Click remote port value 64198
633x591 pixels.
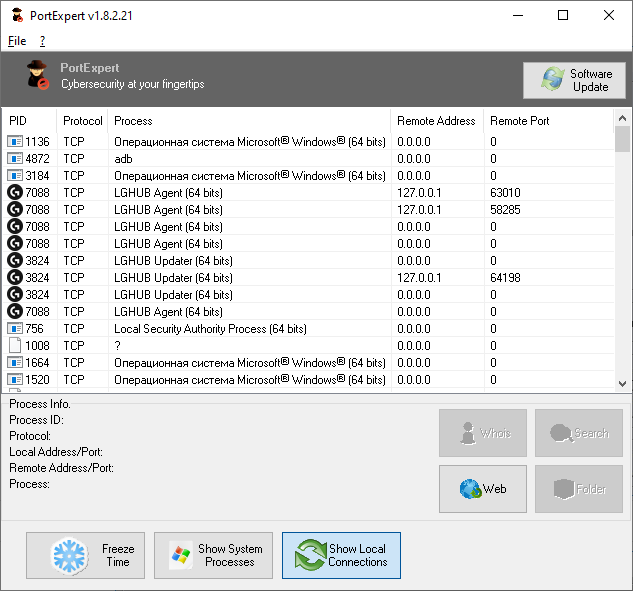[x=505, y=278]
